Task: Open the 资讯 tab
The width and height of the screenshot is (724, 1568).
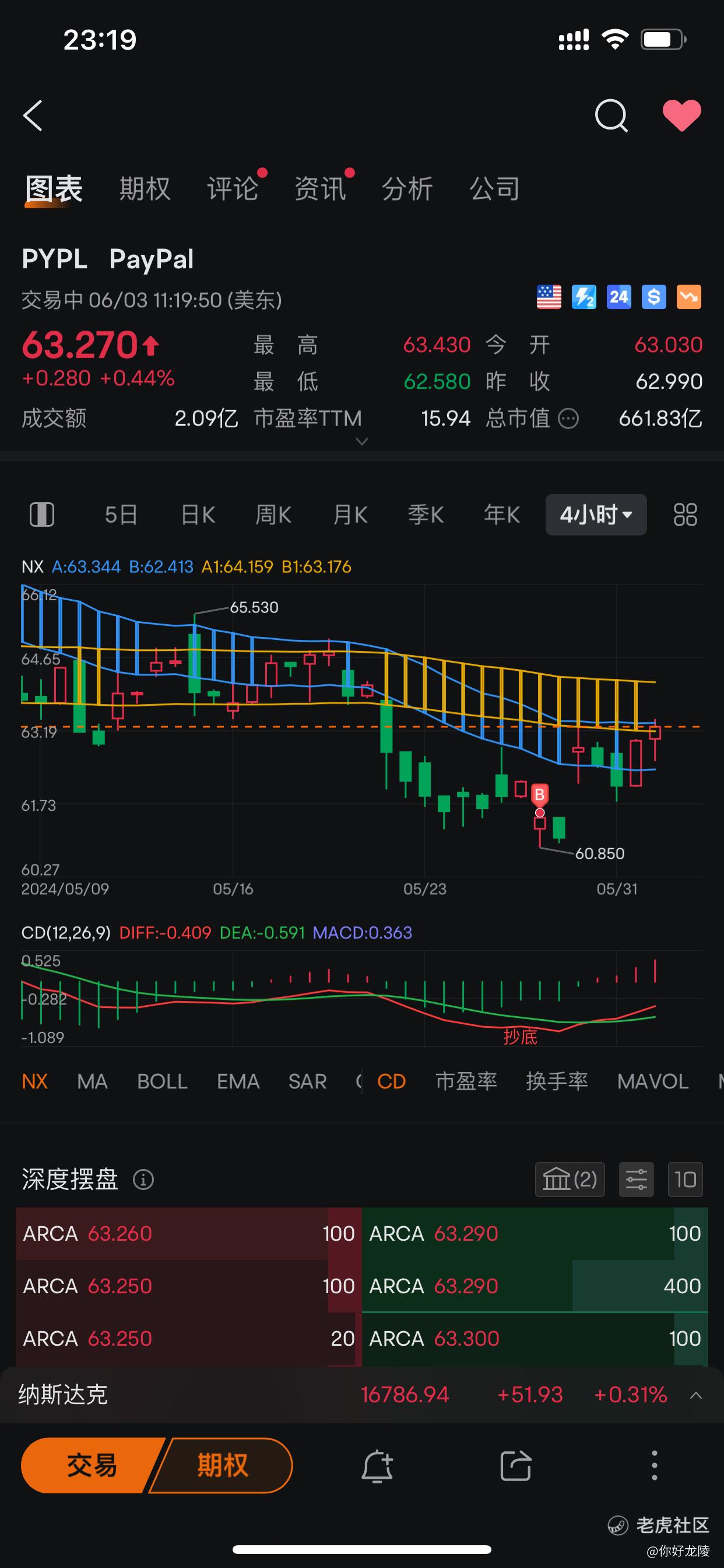Action: 320,188
